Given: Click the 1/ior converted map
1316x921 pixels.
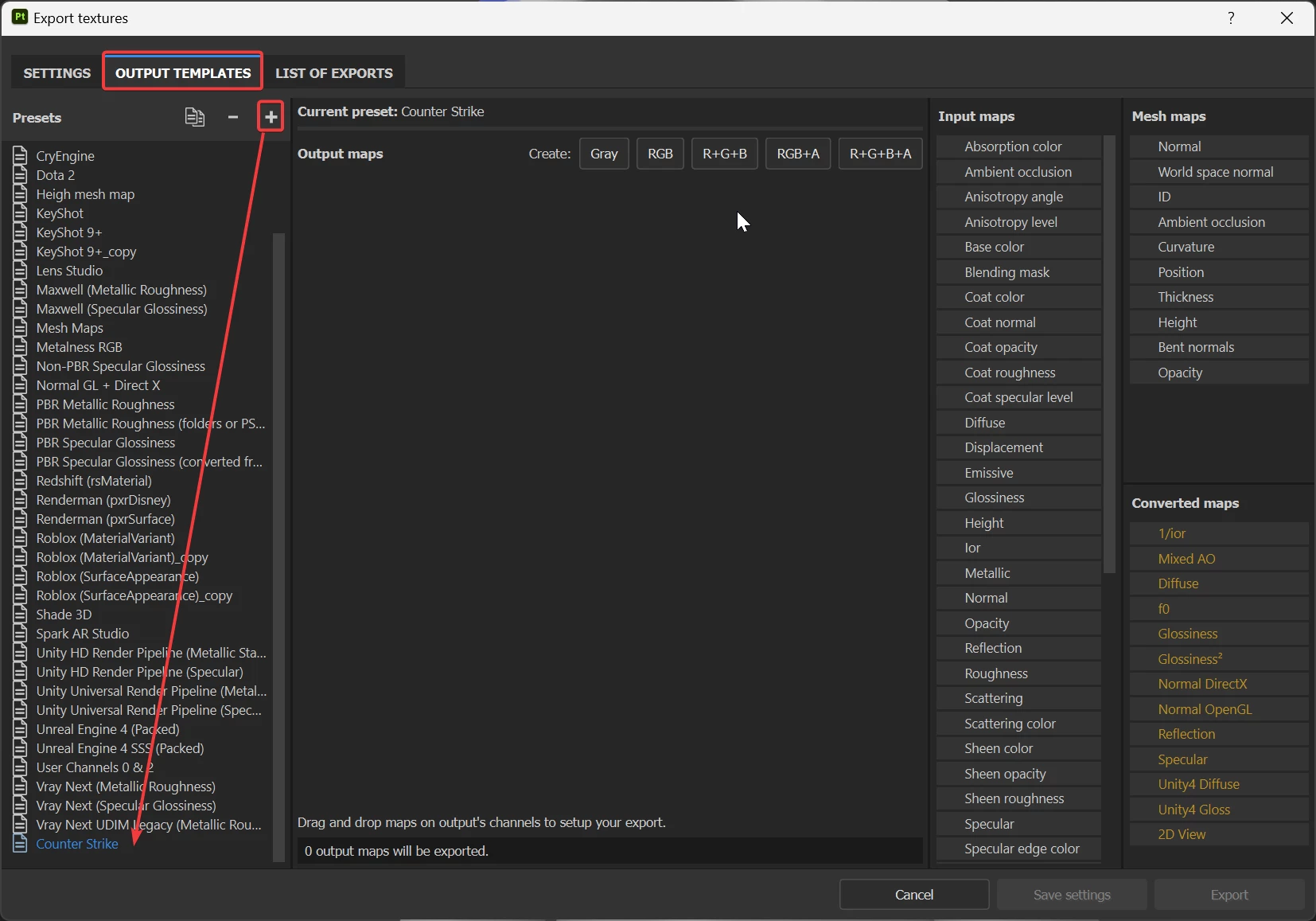Looking at the screenshot, I should pos(1219,533).
